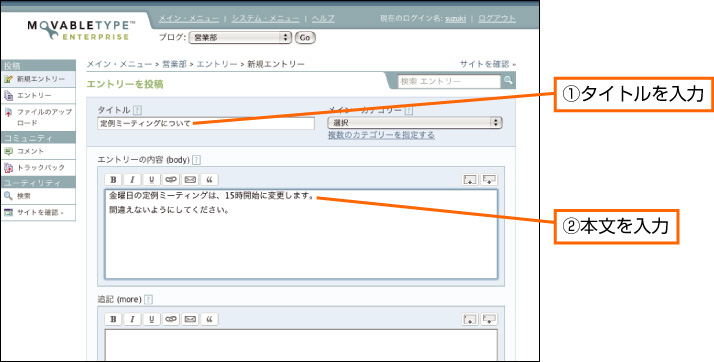Image resolution: width=714 pixels, height=362 pixels.
Task: Select トラックバック in sidebar
Action: pyautogui.click(x=38, y=168)
